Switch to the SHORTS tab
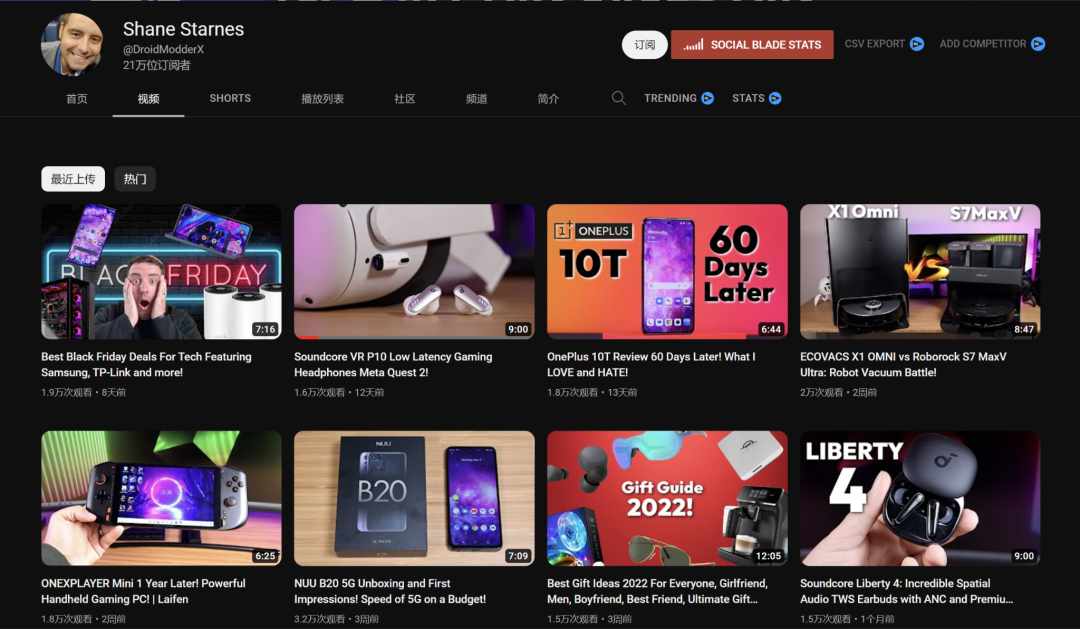Image resolution: width=1080 pixels, height=629 pixels. (x=230, y=99)
